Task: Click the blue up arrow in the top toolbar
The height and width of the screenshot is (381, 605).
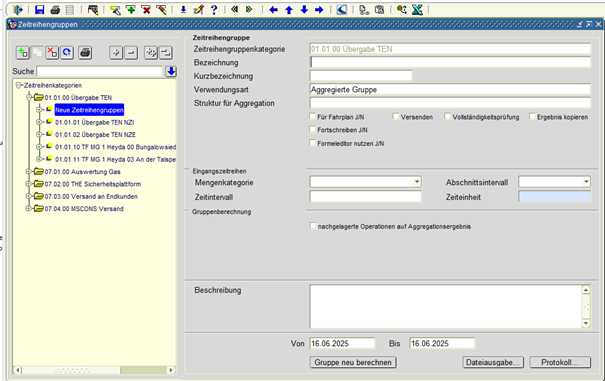Action: point(289,10)
